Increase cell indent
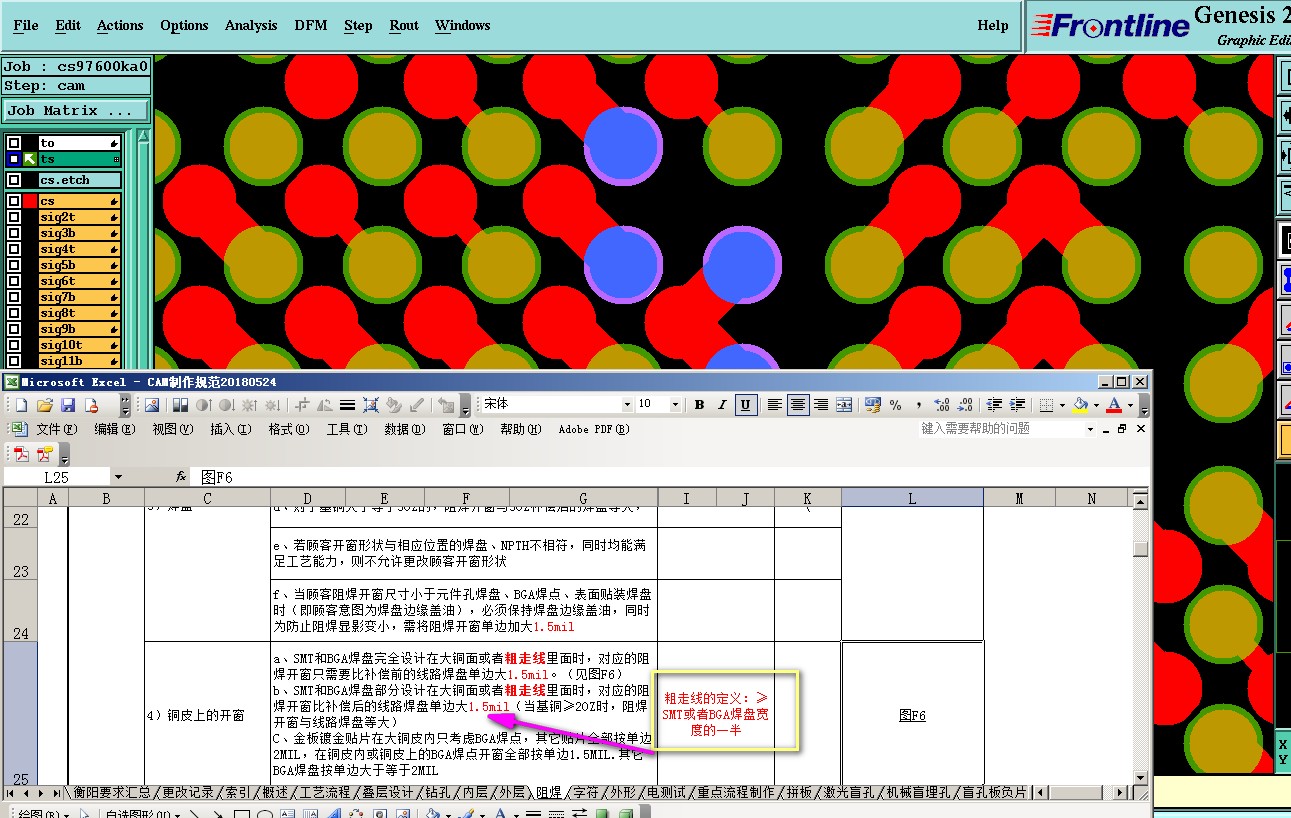1291x818 pixels. coord(1017,405)
